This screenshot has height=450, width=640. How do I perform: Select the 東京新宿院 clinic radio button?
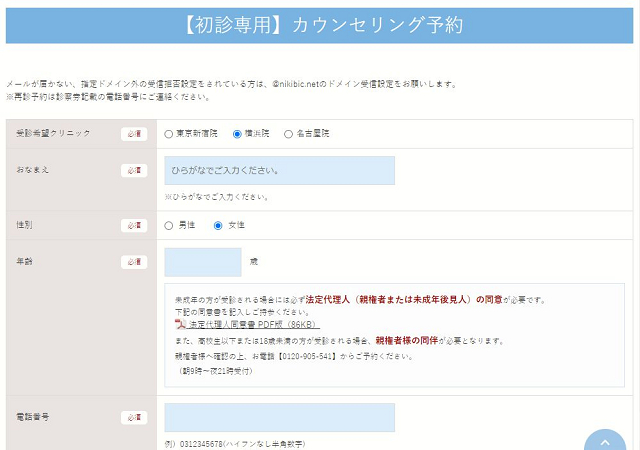(x=169, y=133)
